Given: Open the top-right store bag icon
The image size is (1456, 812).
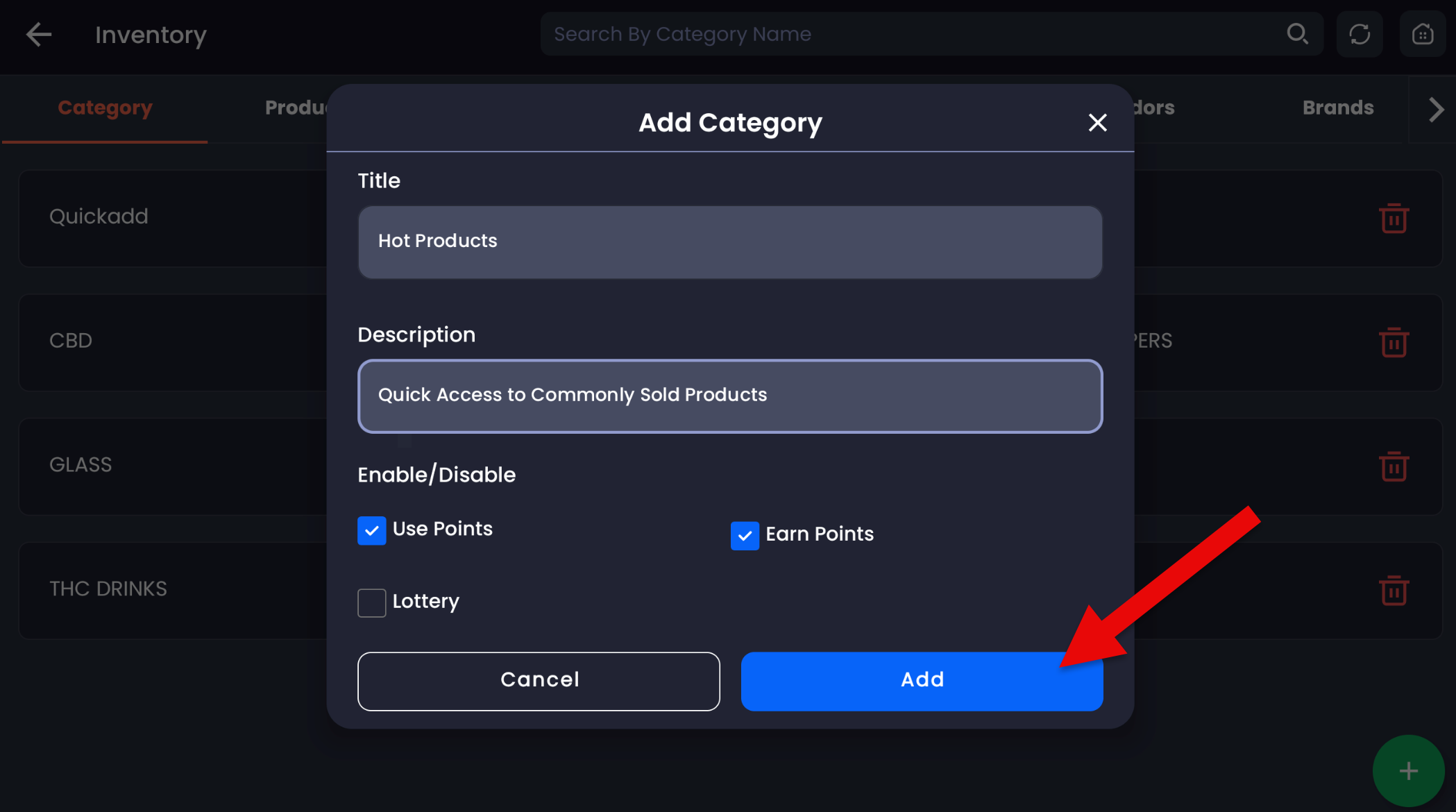Looking at the screenshot, I should 1422,34.
